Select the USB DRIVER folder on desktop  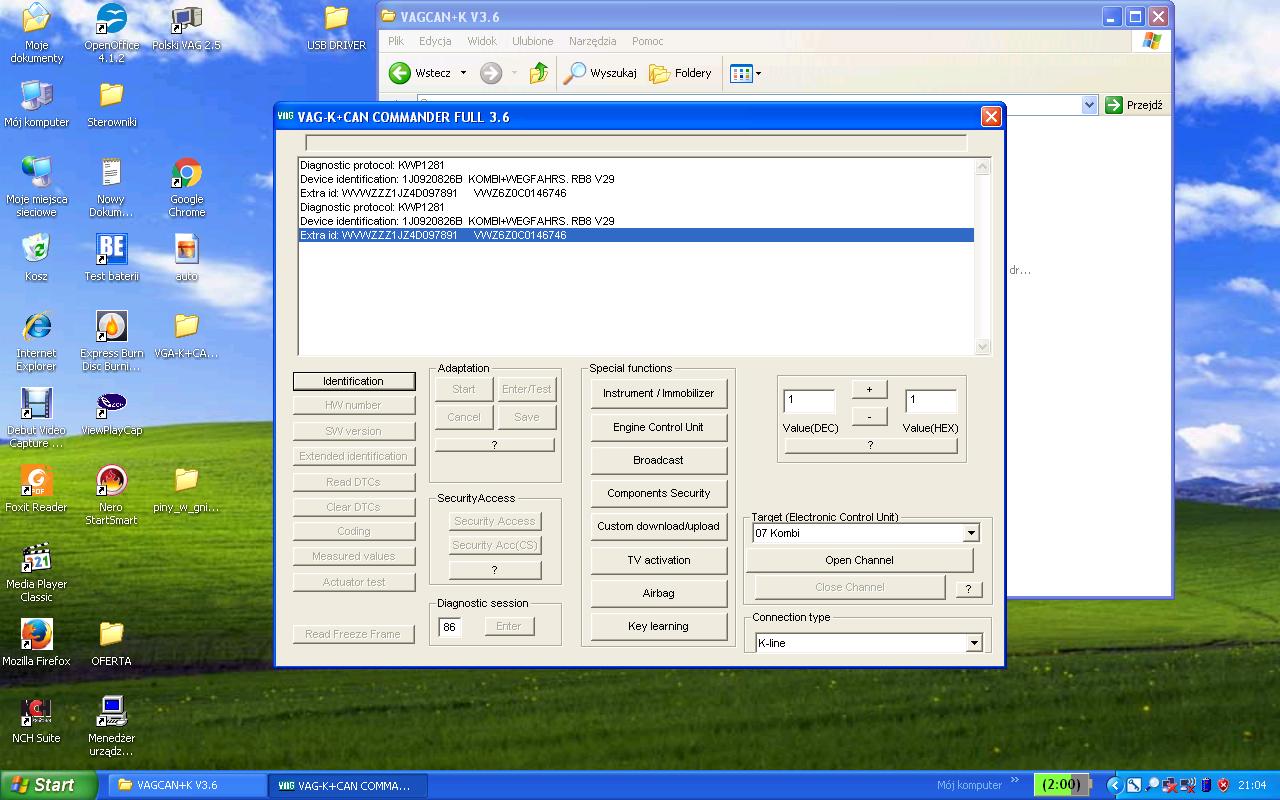pos(336,28)
